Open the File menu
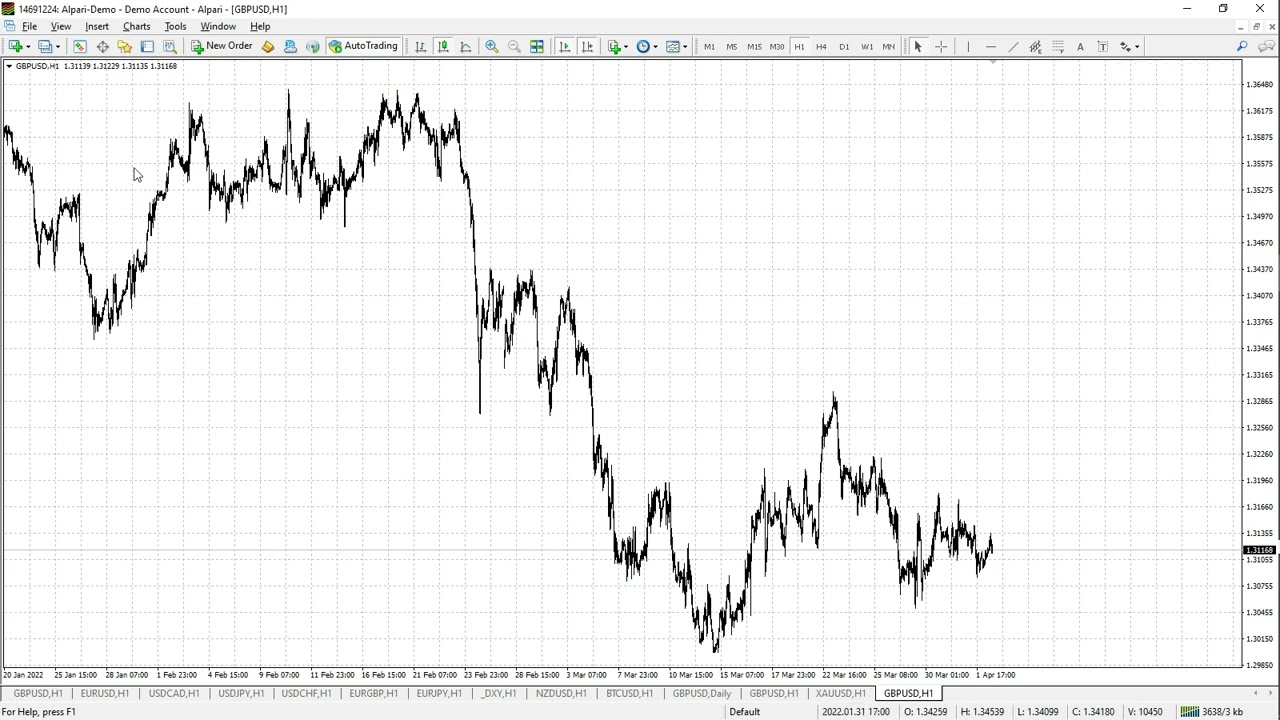Screen dimensions: 1280x720 pyautogui.click(x=30, y=26)
